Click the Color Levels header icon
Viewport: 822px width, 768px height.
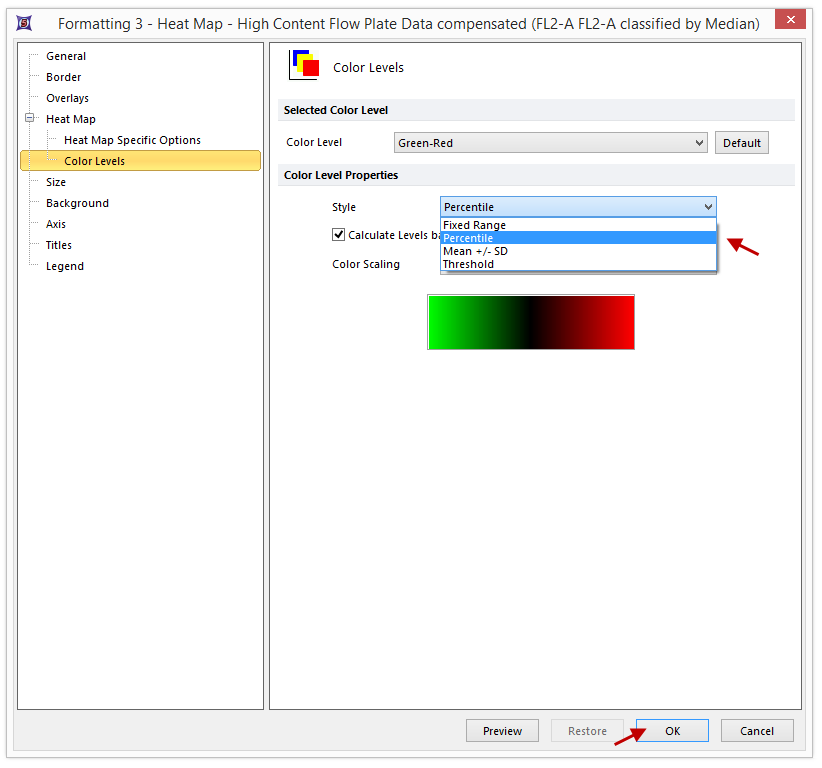pyautogui.click(x=304, y=65)
